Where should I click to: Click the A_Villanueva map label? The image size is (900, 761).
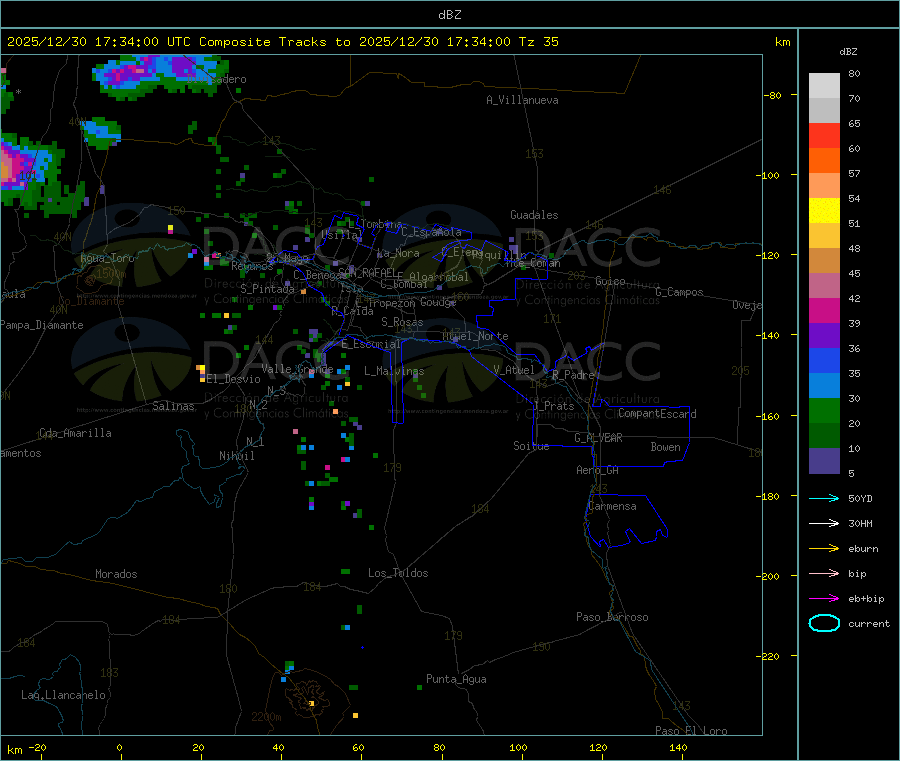(522, 100)
